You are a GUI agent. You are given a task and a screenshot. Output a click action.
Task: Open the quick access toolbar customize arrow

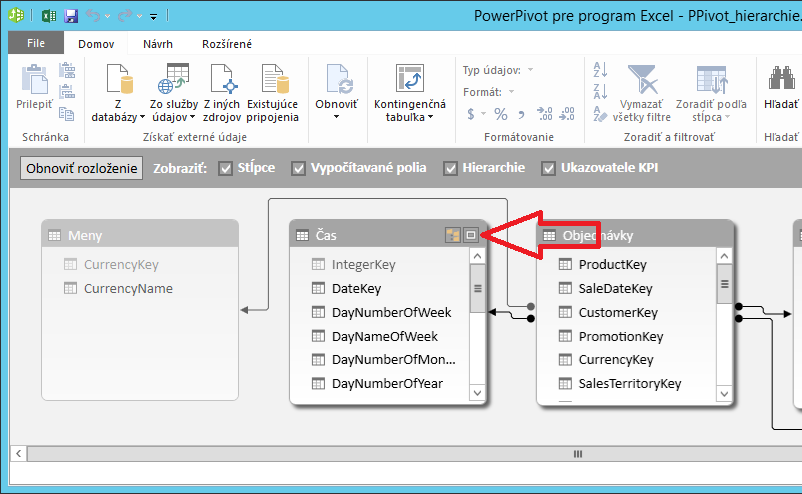pyautogui.click(x=153, y=17)
